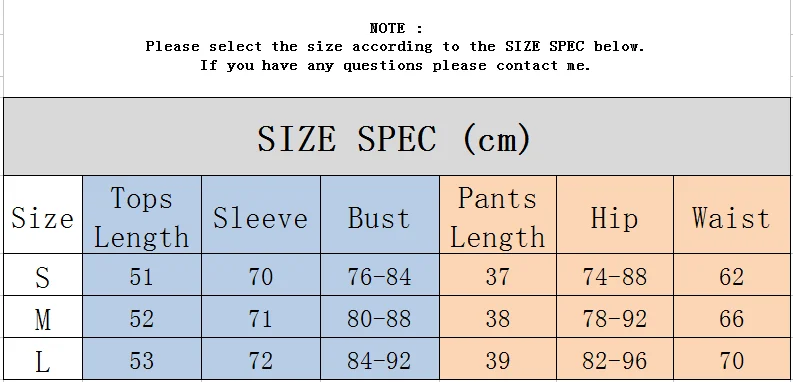Select the waist value 70 cell
The width and height of the screenshot is (793, 382).
point(732,359)
